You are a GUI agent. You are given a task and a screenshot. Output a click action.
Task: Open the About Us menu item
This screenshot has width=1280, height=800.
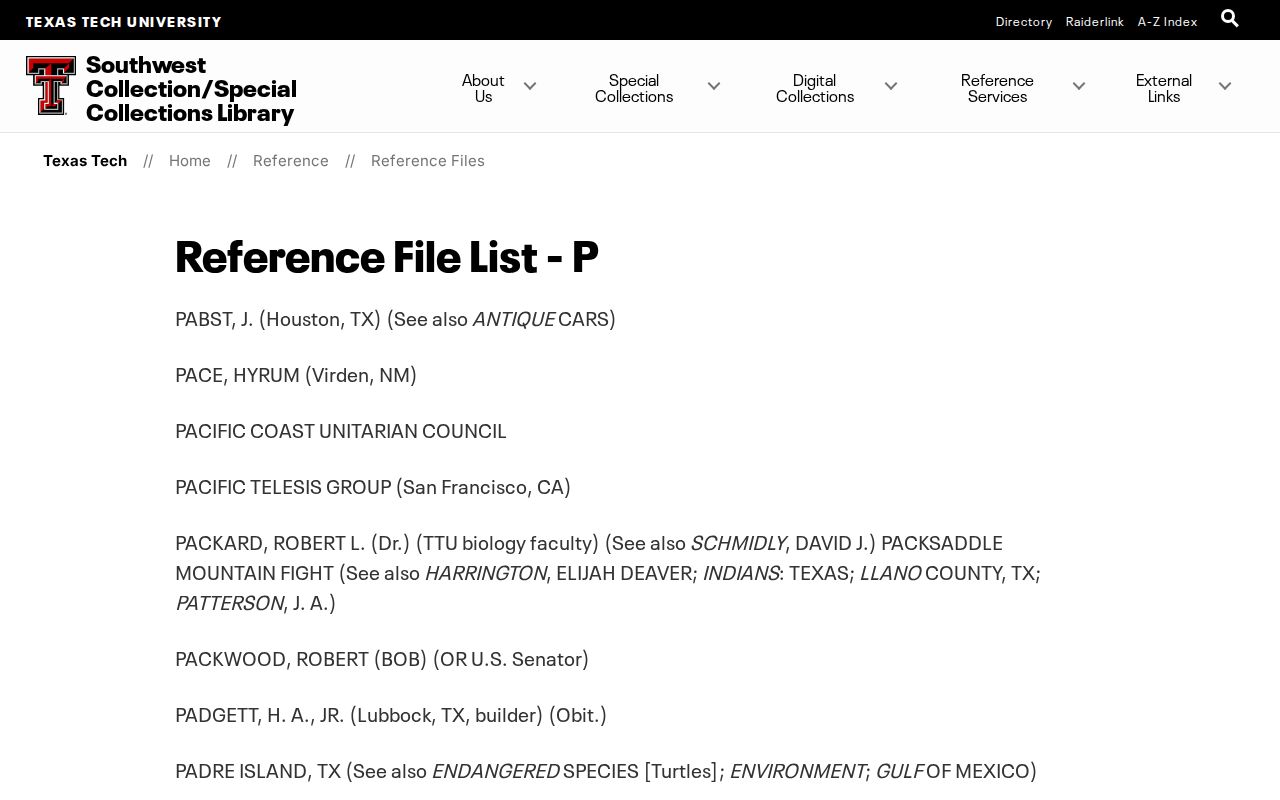(483, 88)
